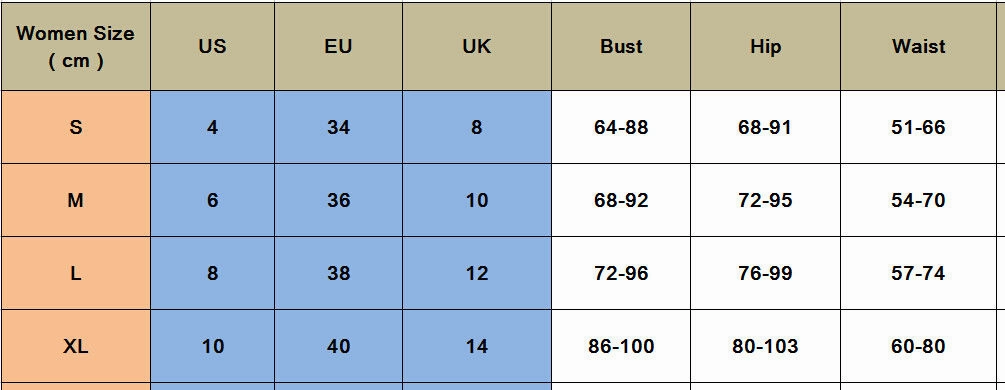Click the hip value 72-95
1005x390 pixels.
tap(765, 200)
